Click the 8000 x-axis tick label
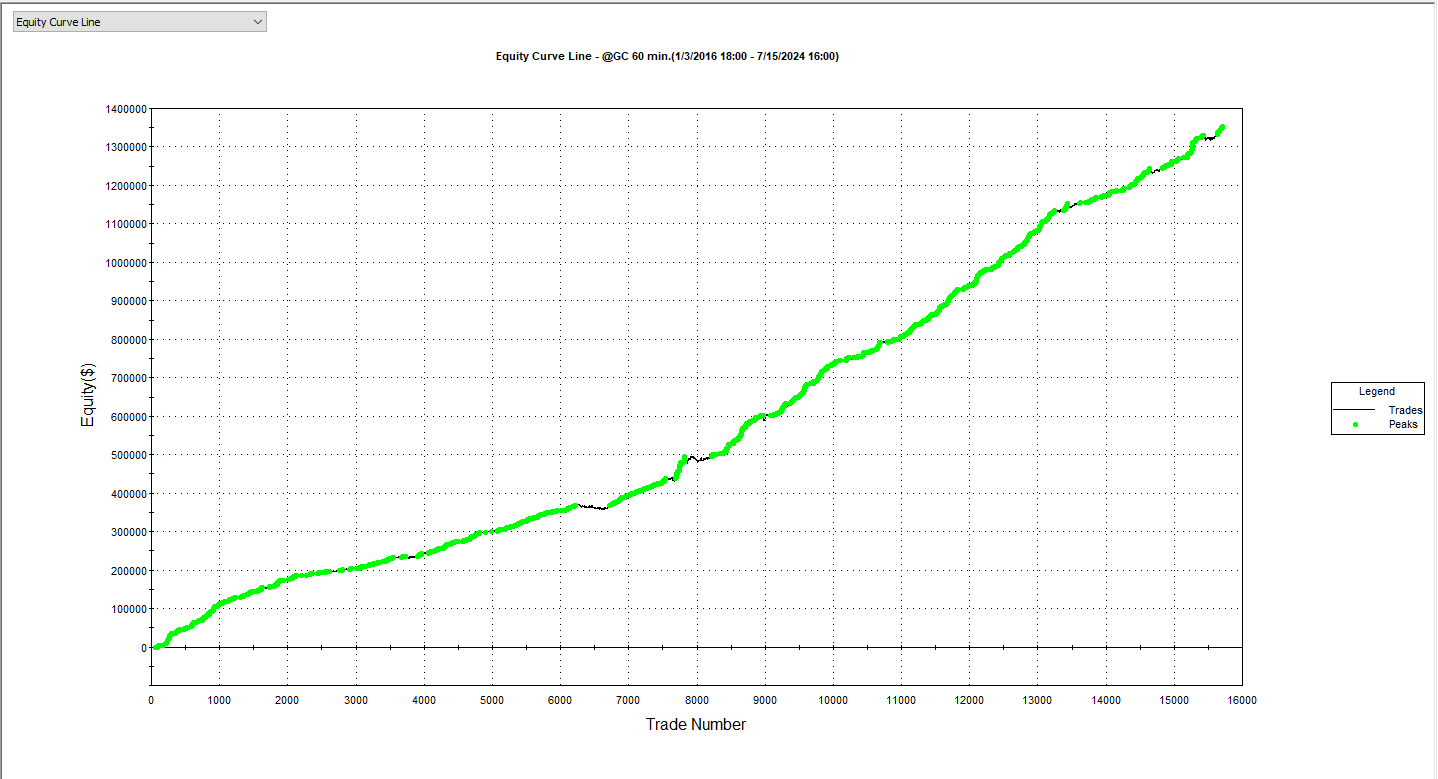Viewport: 1438px width, 779px height. [696, 700]
